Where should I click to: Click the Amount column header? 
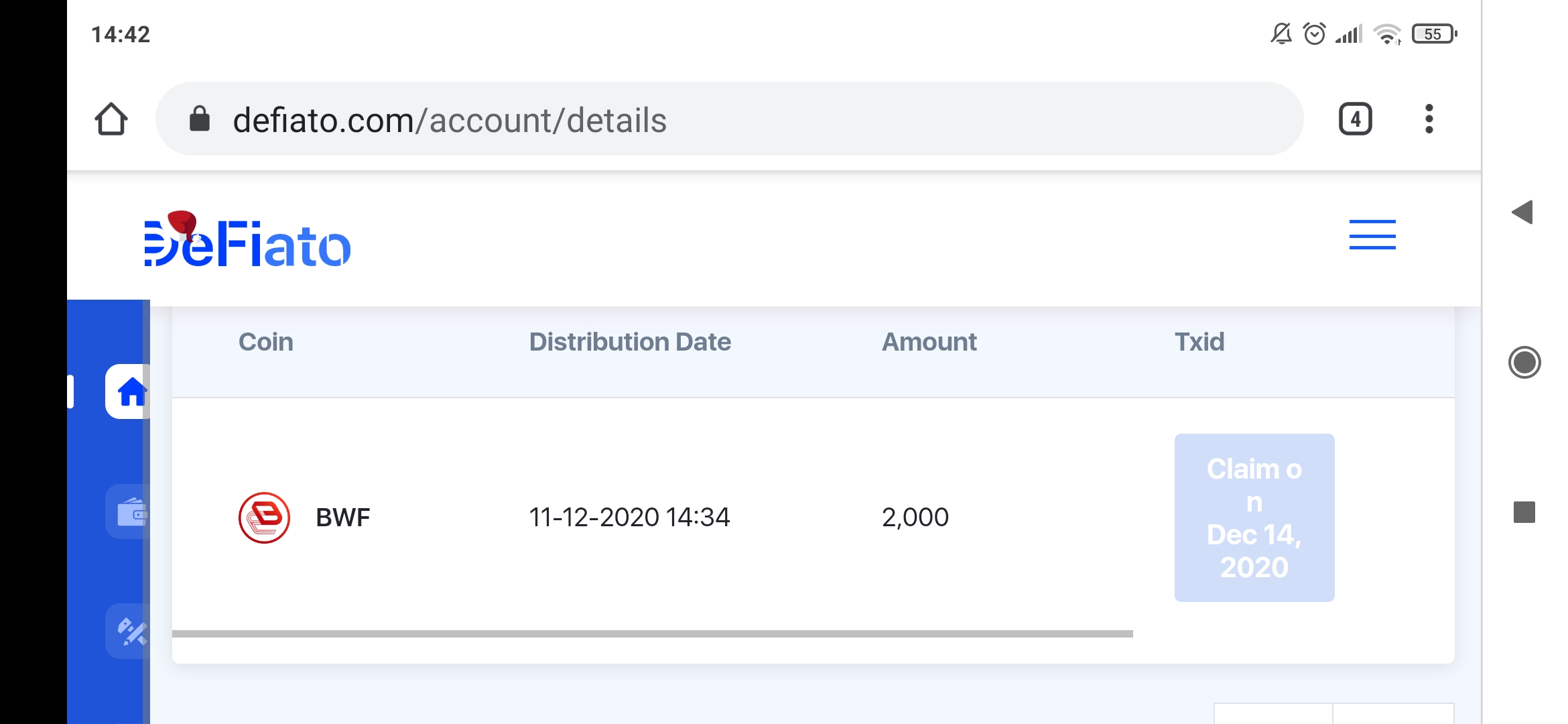(x=929, y=342)
